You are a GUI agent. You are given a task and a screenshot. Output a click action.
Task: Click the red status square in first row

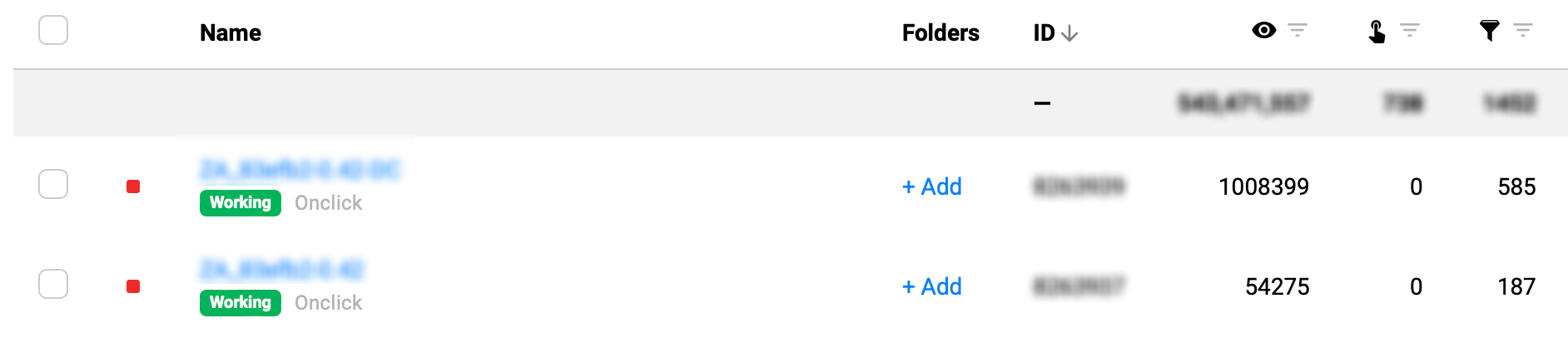click(133, 186)
